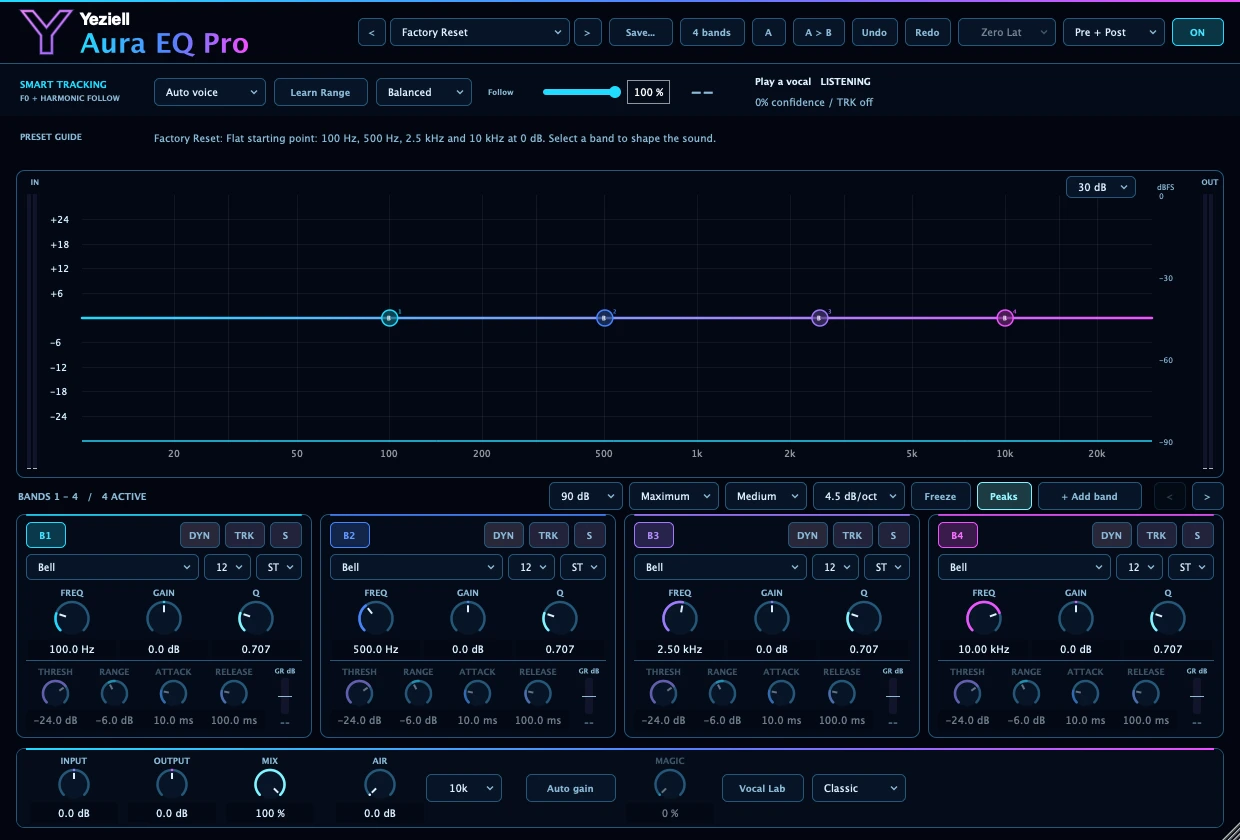Viewport: 1240px width, 840px height.
Task: Open the Factory Reset preset dropdown
Action: coord(480,32)
